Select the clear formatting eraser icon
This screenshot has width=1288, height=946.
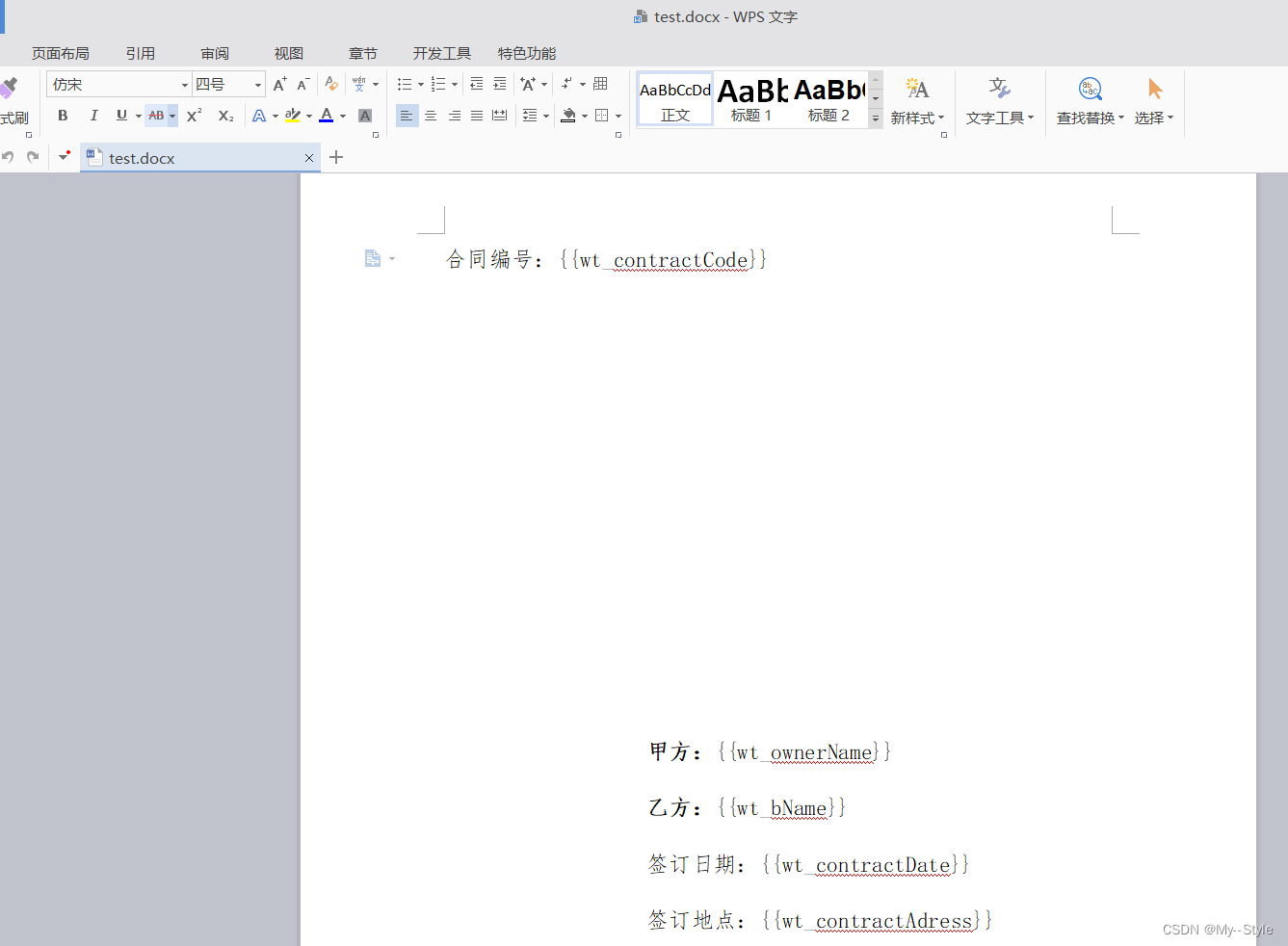tap(330, 84)
